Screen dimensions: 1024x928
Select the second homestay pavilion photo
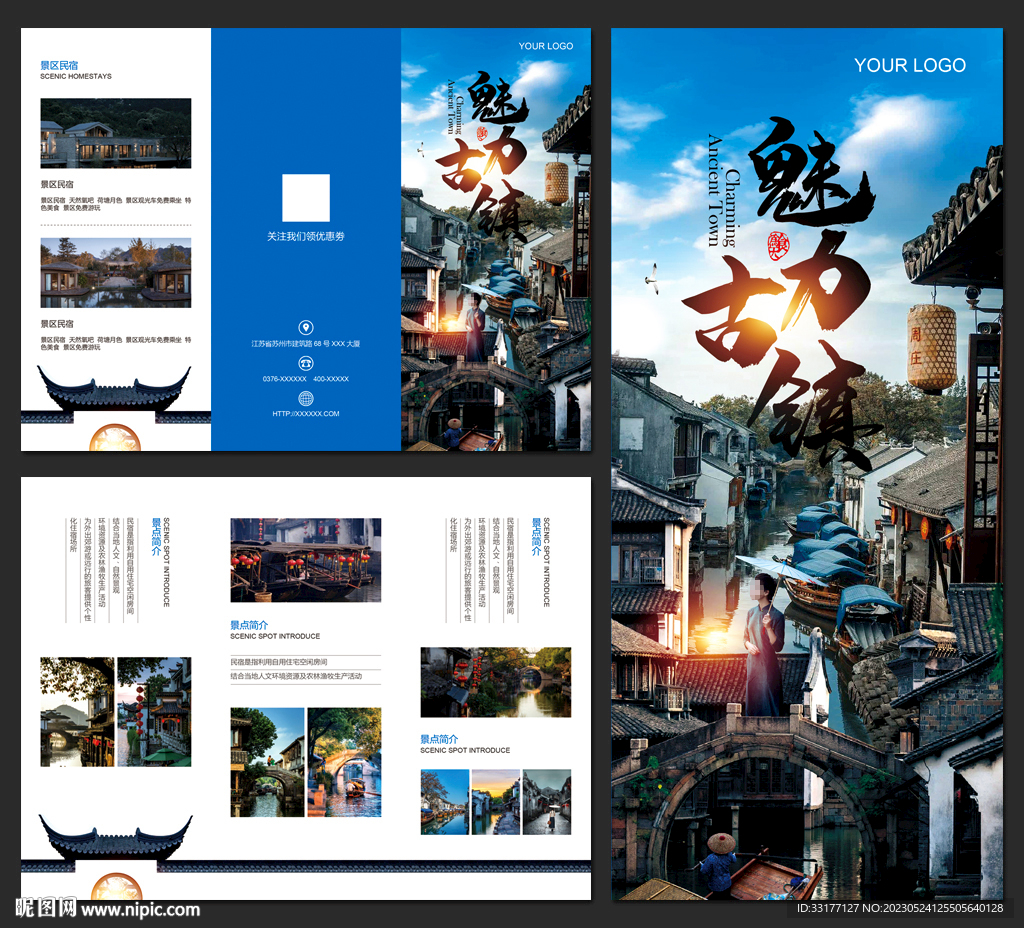coord(115,272)
